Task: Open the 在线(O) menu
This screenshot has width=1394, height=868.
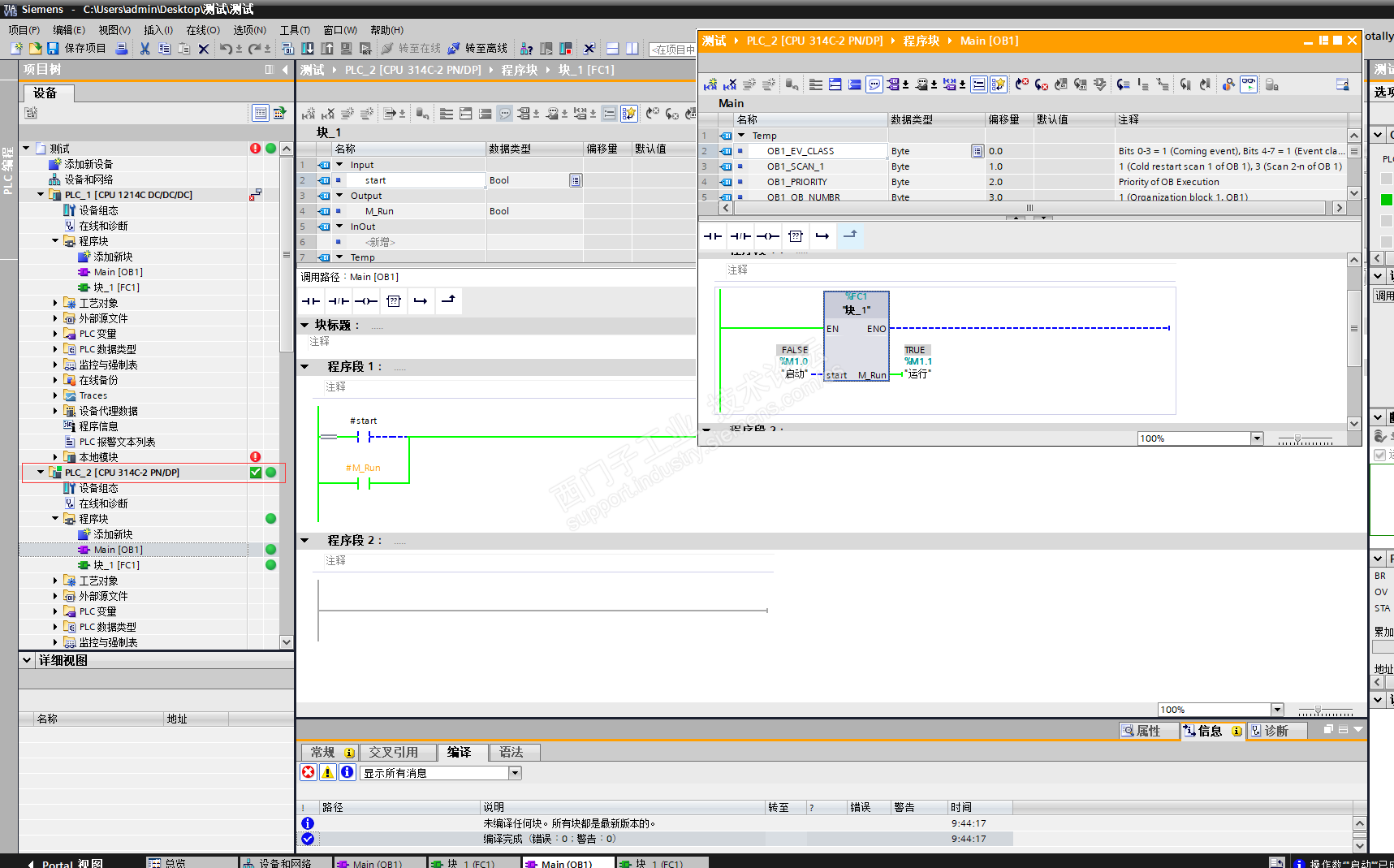Action: coord(202,30)
